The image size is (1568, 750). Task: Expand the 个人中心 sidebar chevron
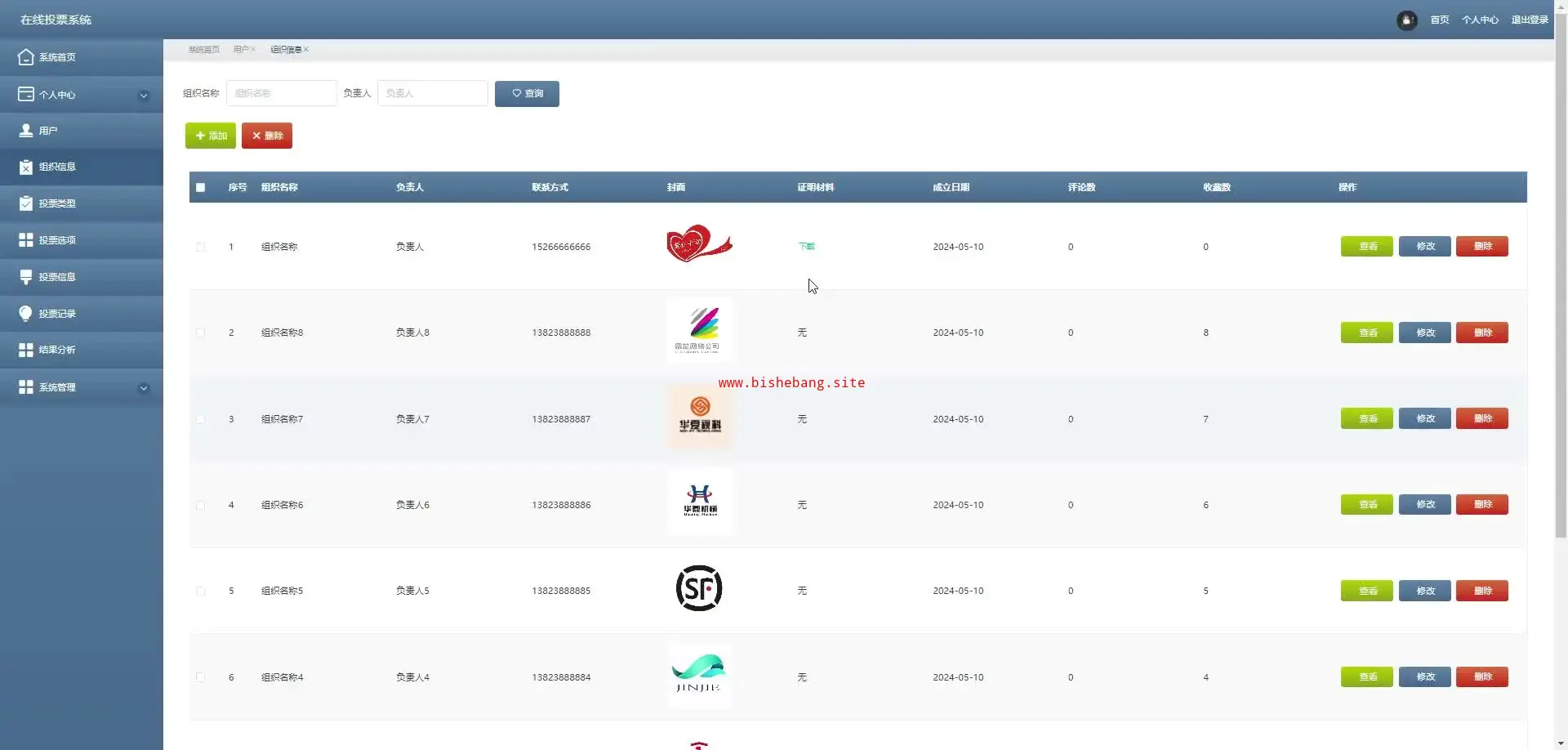click(144, 96)
